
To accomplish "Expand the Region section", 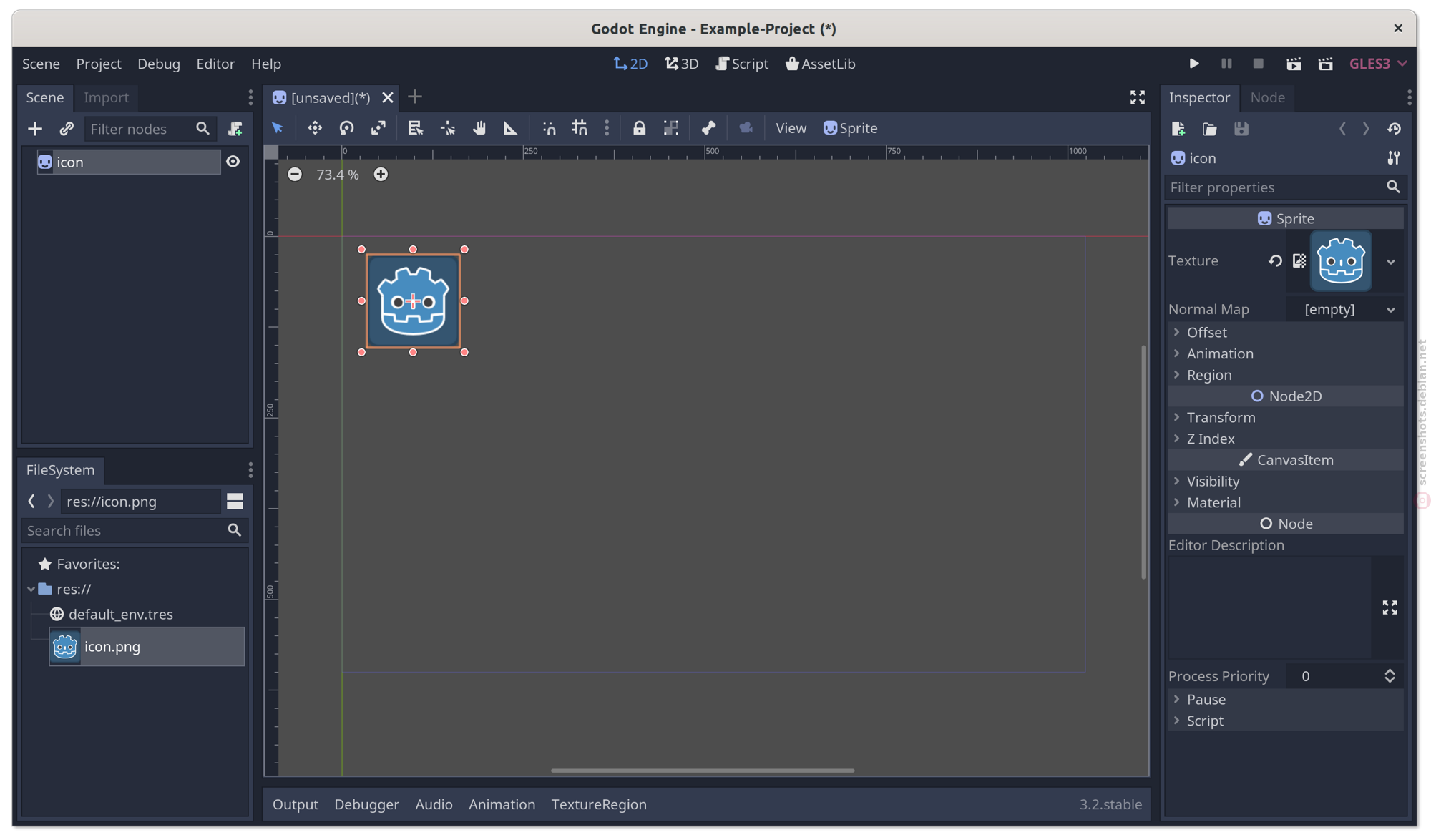I will (1286, 375).
